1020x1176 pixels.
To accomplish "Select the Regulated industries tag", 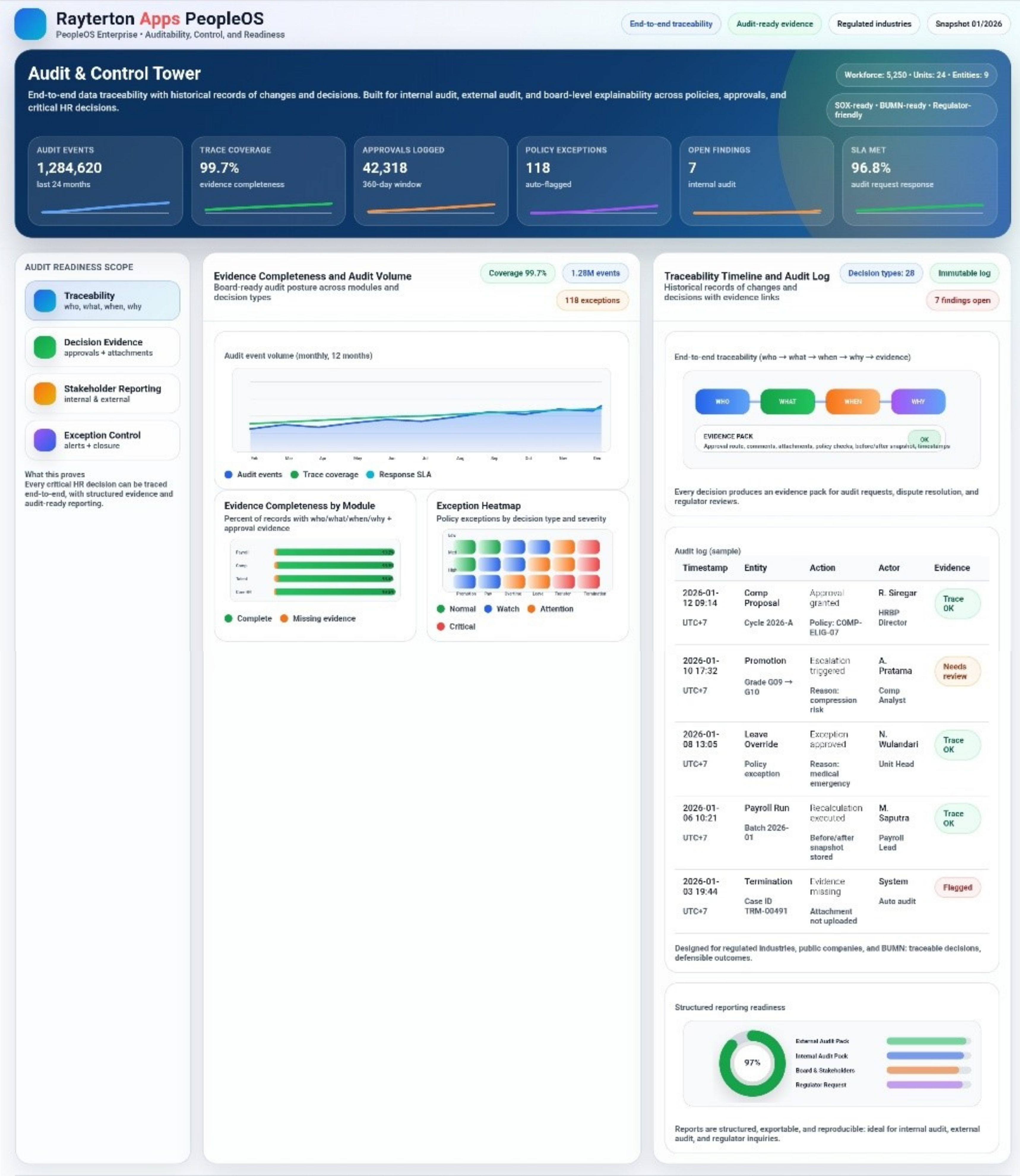I will 874,24.
